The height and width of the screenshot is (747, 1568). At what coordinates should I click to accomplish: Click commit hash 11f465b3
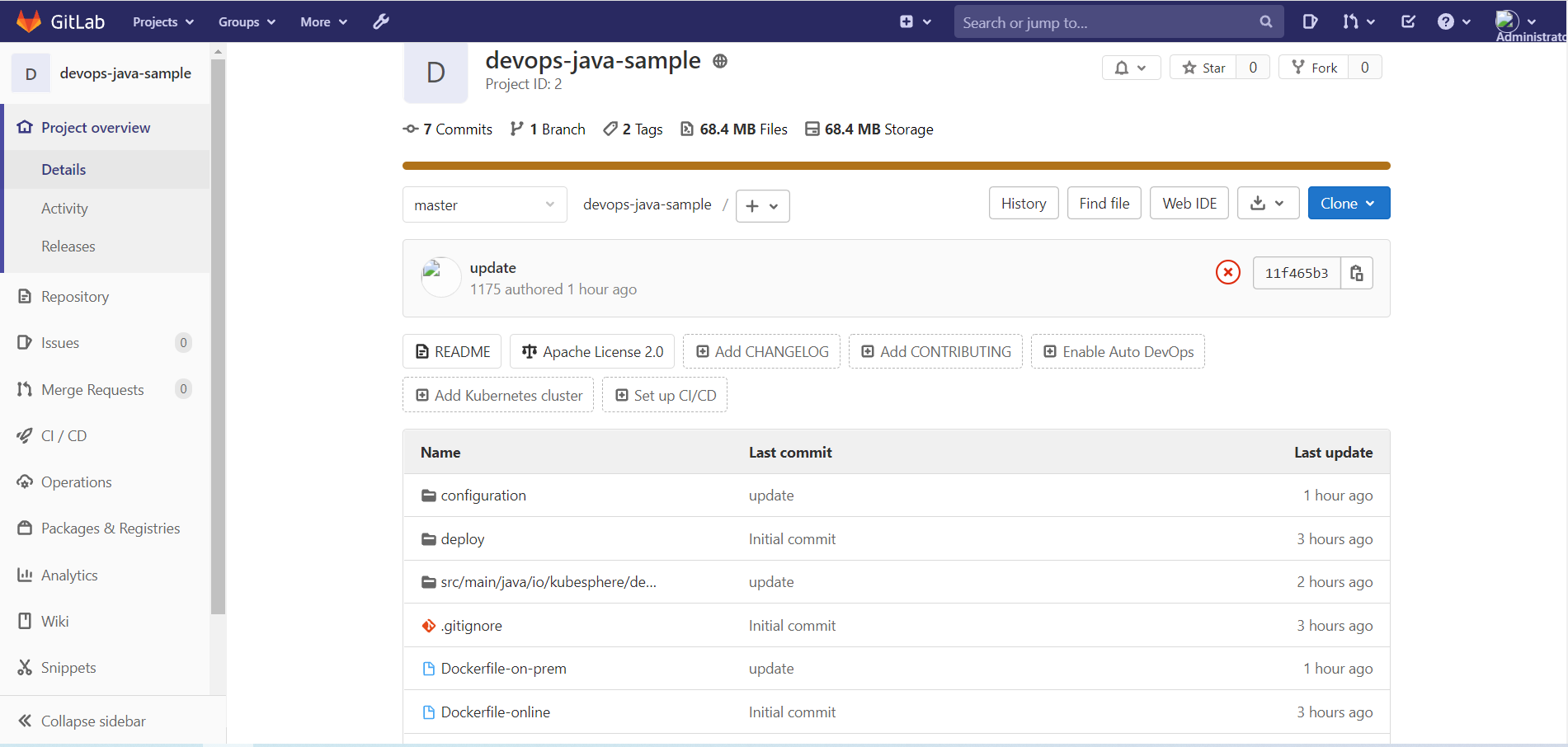point(1297,273)
